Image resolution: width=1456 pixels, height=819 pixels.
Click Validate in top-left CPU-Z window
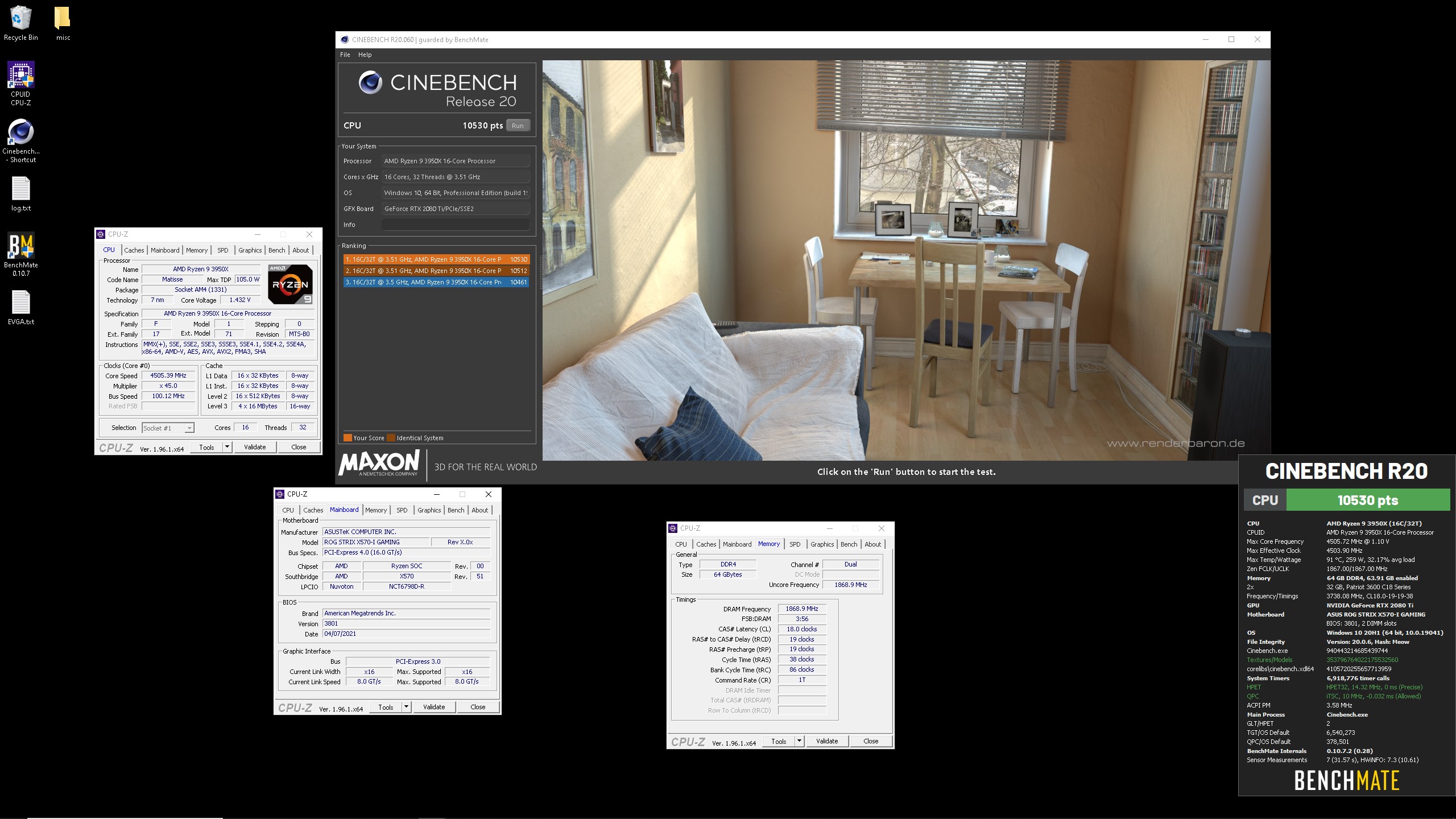click(255, 447)
